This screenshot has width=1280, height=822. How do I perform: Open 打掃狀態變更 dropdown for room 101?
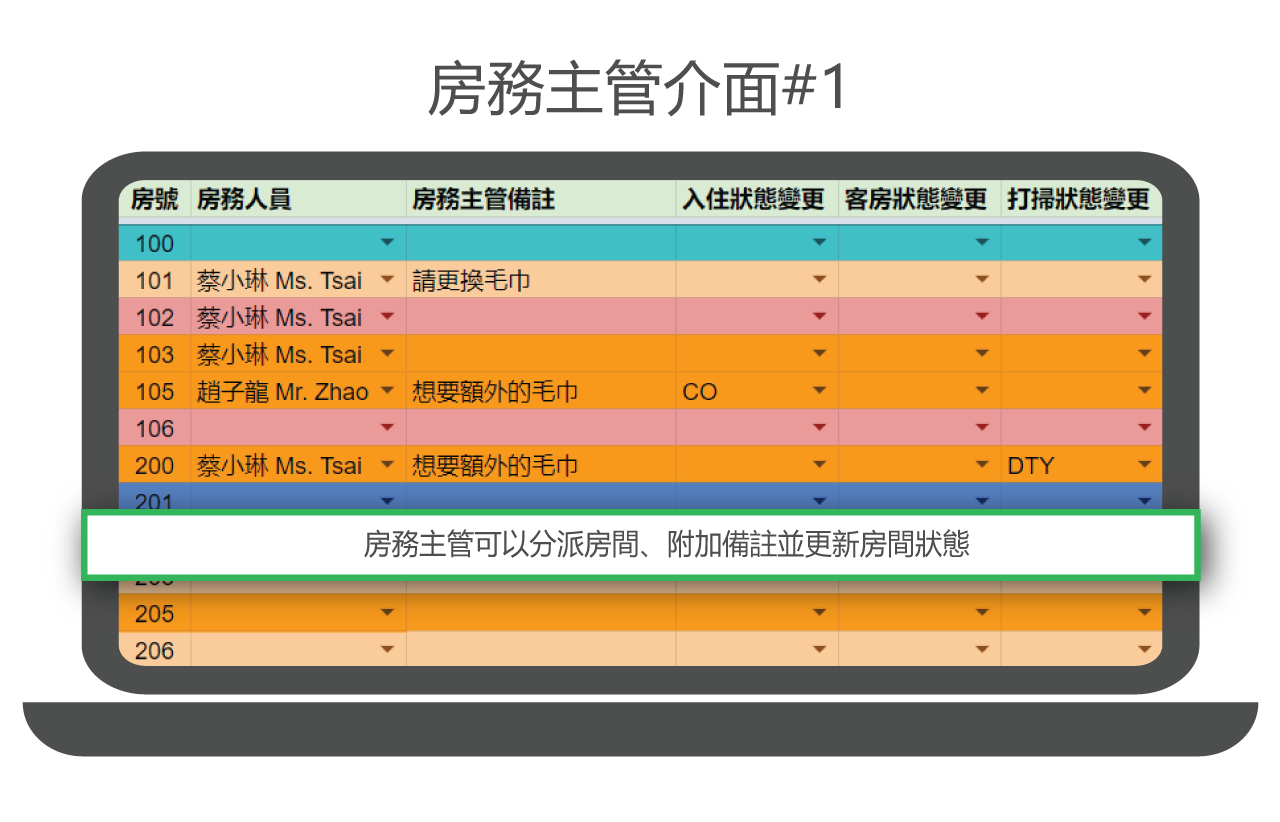pos(1145,280)
